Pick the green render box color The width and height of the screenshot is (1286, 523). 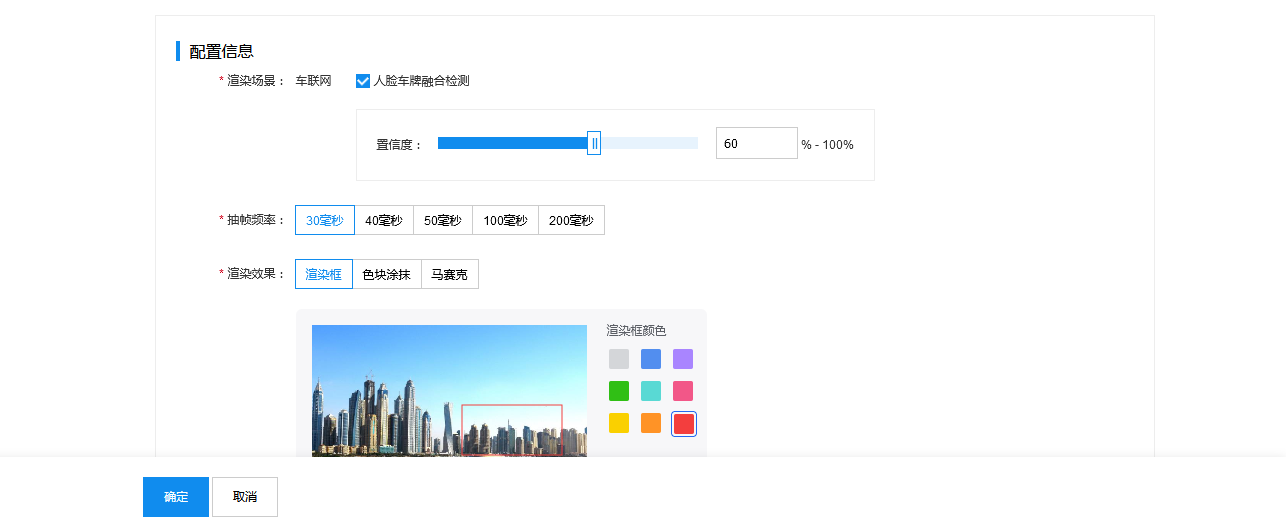coord(619,391)
